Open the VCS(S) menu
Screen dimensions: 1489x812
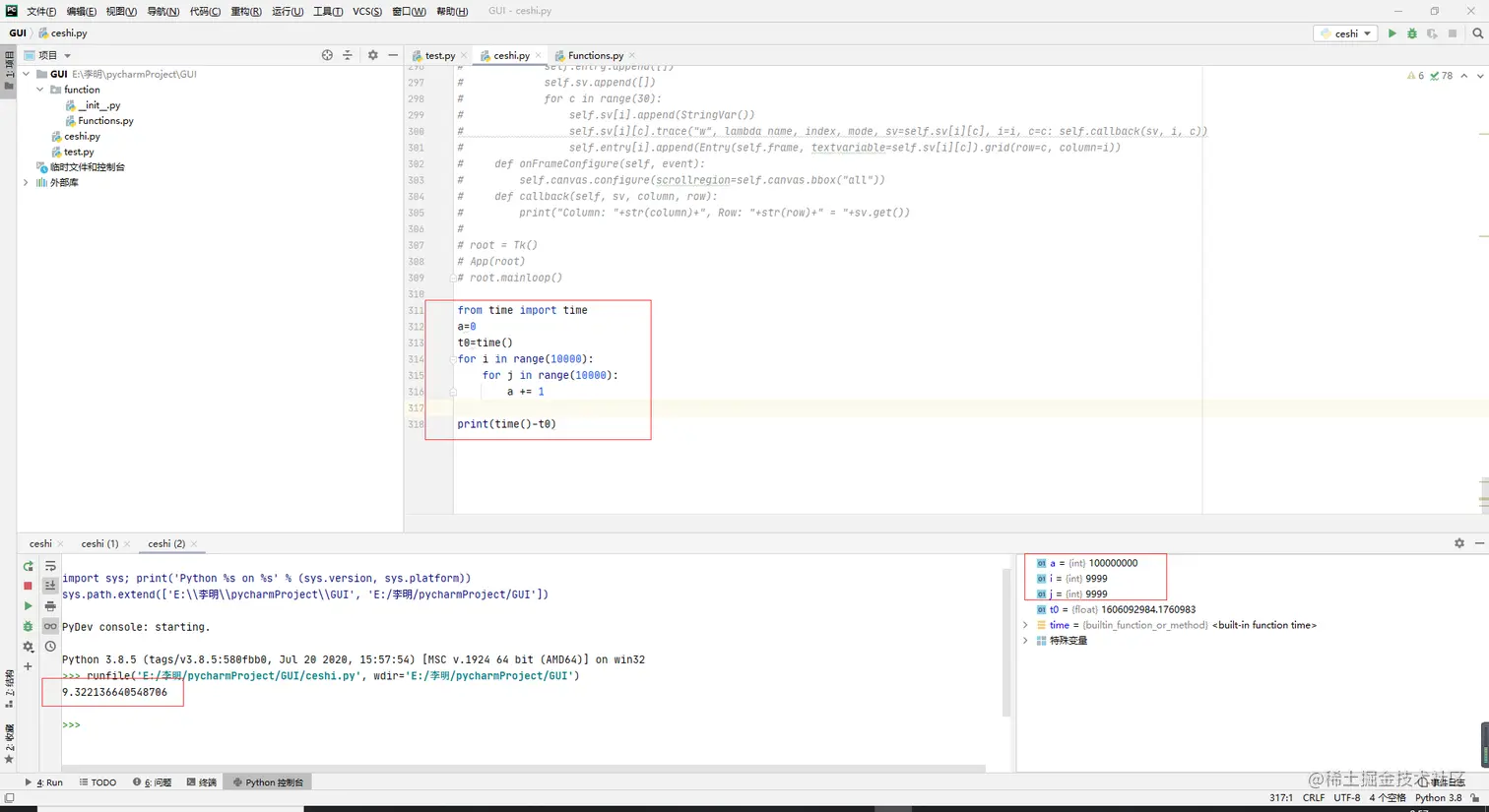point(367,11)
